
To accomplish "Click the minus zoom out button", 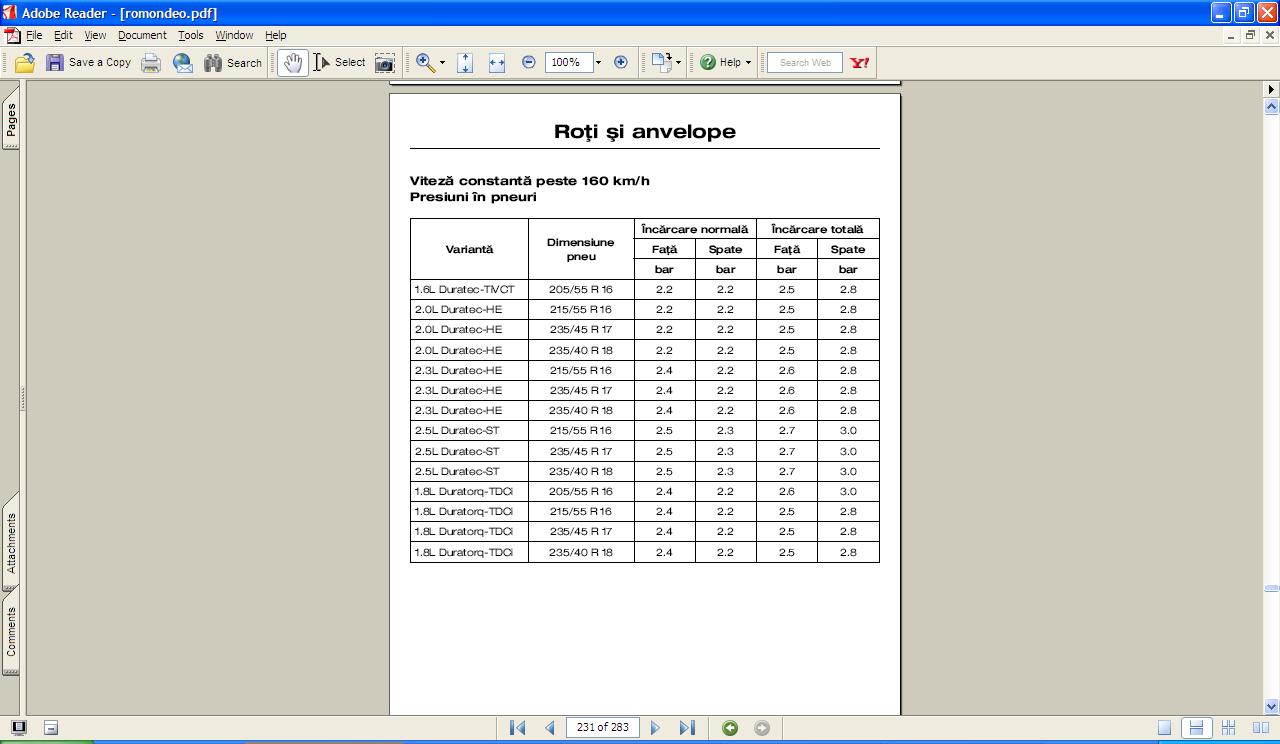I will tap(529, 62).
